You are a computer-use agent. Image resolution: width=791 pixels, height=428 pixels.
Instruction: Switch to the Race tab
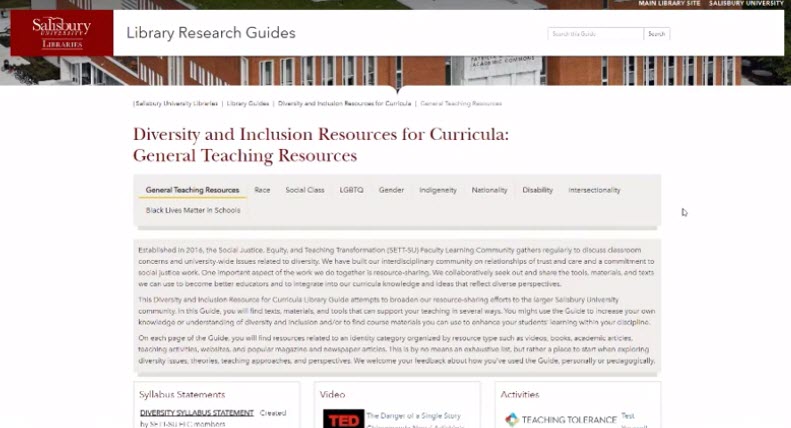click(x=262, y=190)
